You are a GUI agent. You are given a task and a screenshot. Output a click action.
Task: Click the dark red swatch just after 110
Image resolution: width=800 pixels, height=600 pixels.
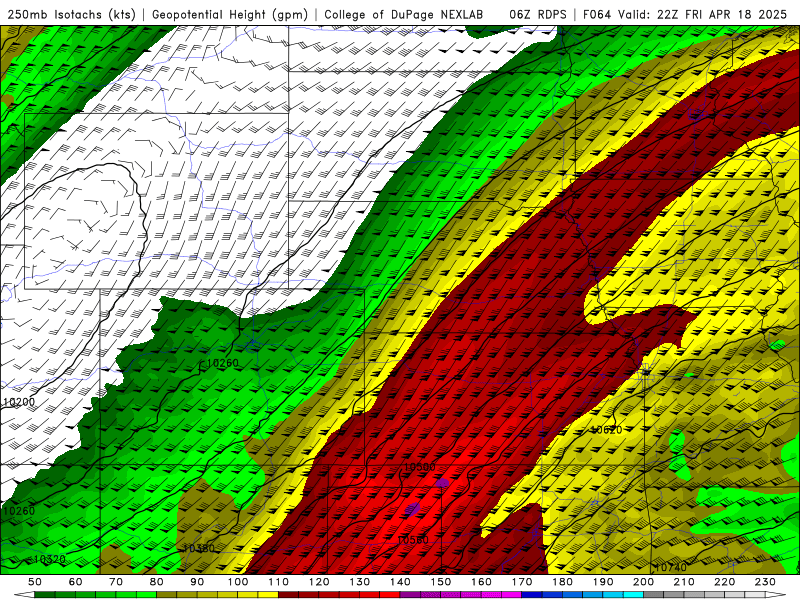288,595
